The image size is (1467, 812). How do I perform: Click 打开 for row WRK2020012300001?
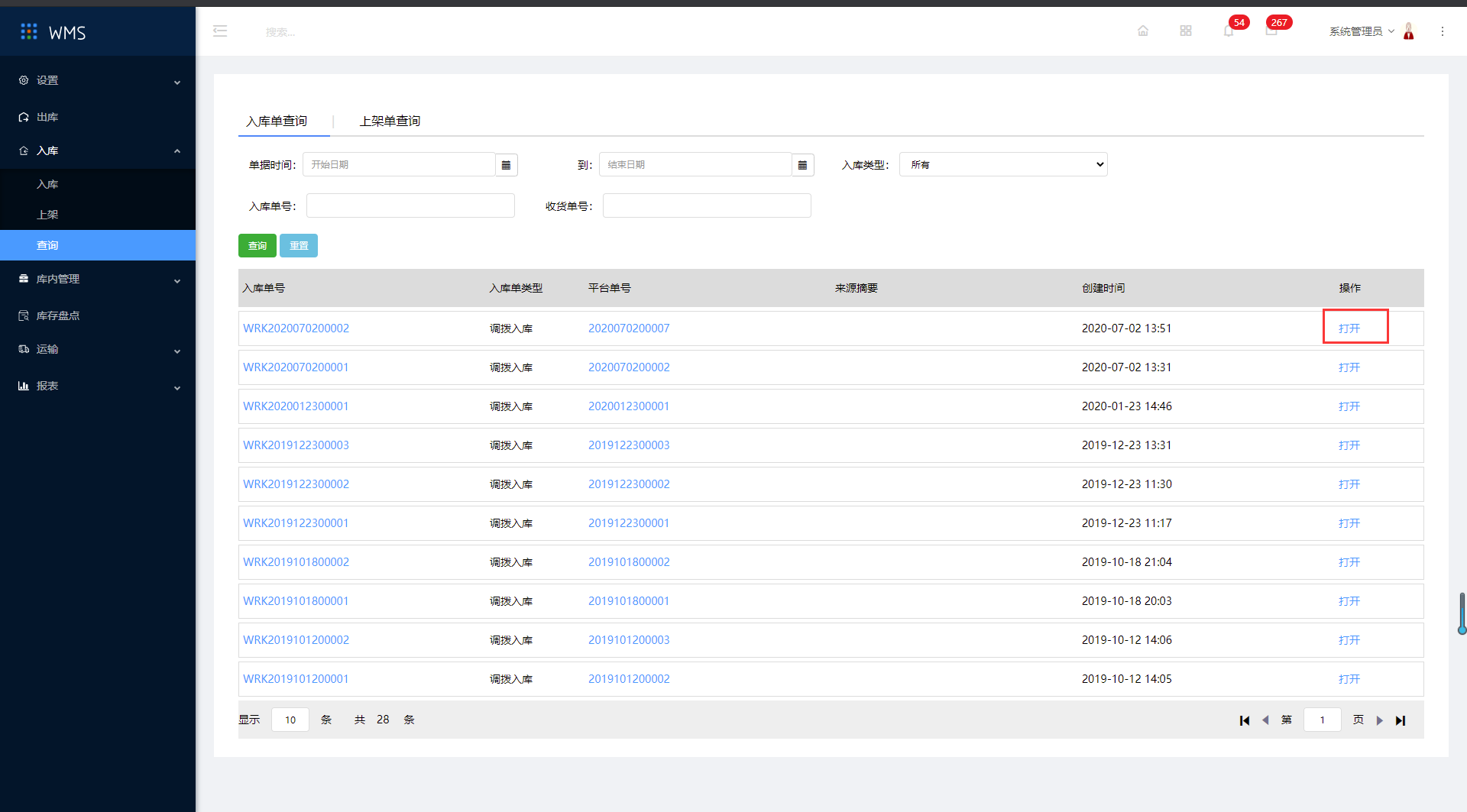coord(1349,406)
